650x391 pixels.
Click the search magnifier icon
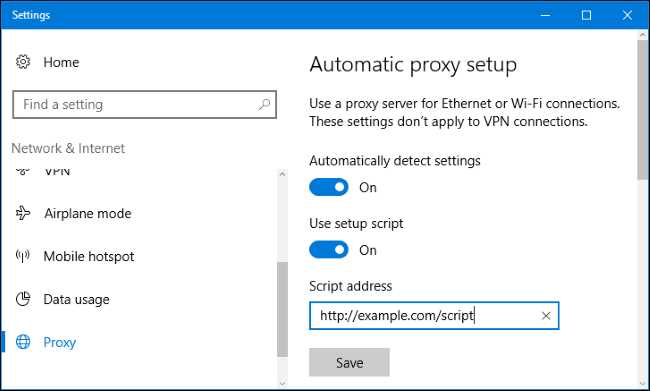click(x=264, y=104)
